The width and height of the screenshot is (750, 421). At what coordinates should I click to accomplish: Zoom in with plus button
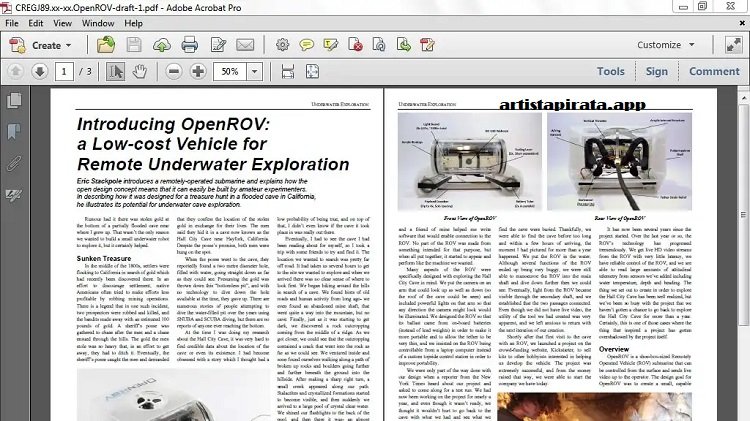198,72
